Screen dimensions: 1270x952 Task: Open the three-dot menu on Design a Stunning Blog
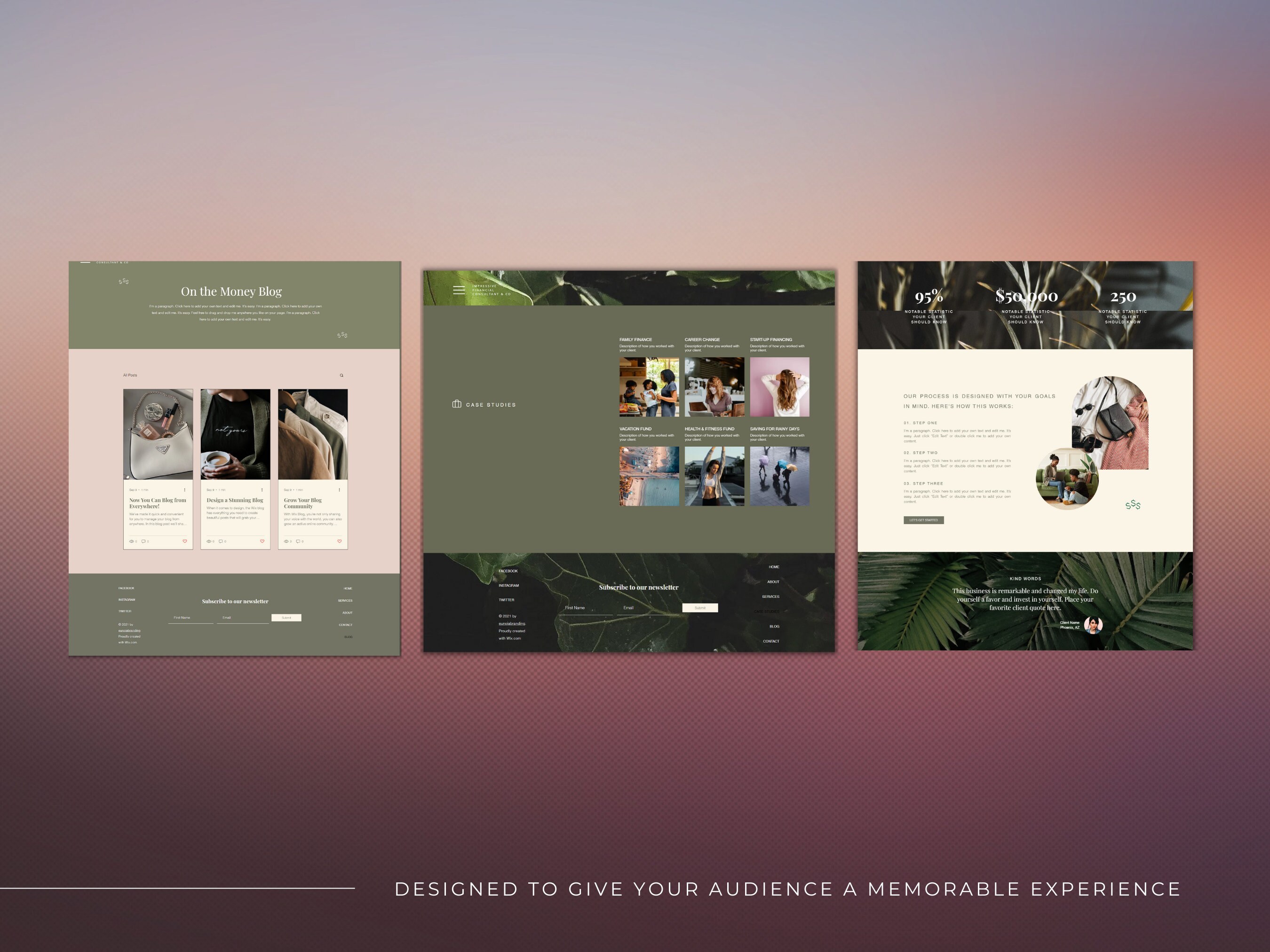point(262,490)
